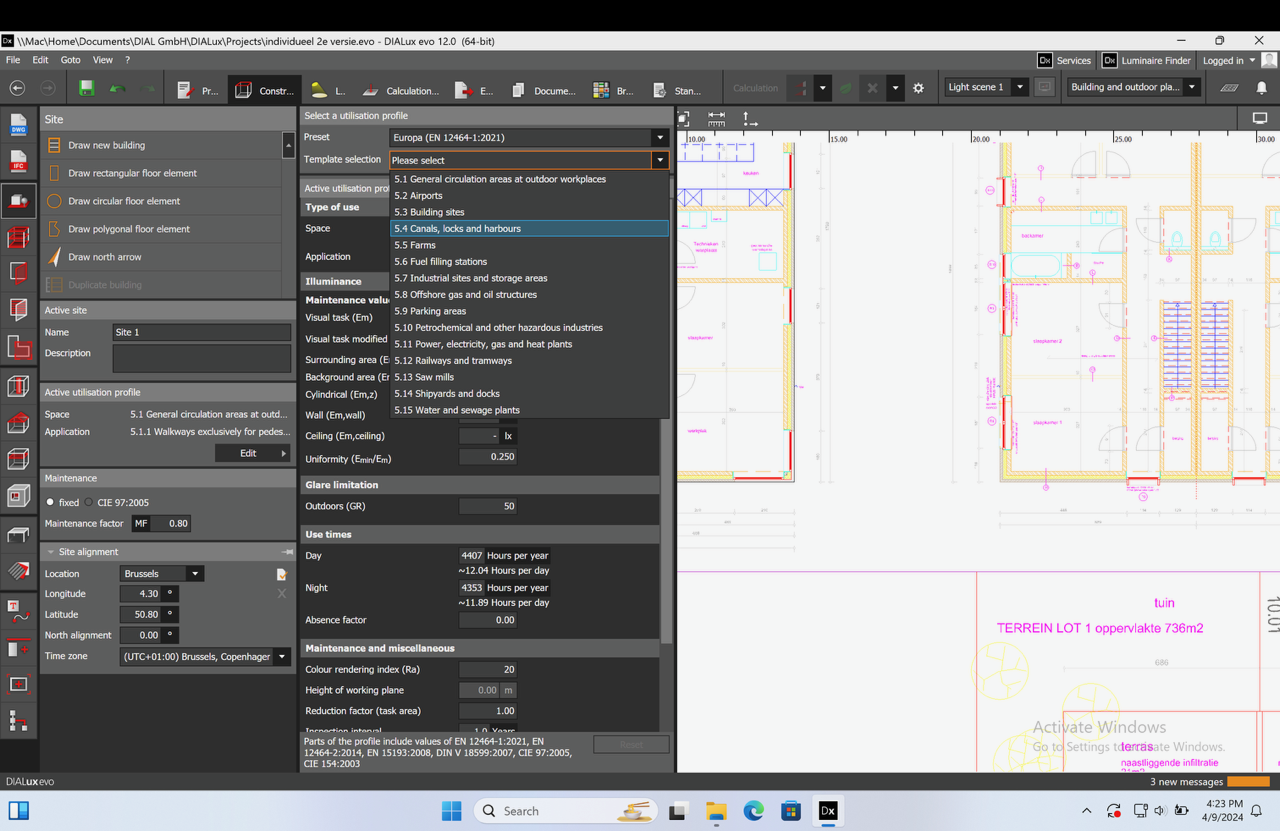Click the notifications bell icon
1280x831 pixels.
coord(1261,88)
